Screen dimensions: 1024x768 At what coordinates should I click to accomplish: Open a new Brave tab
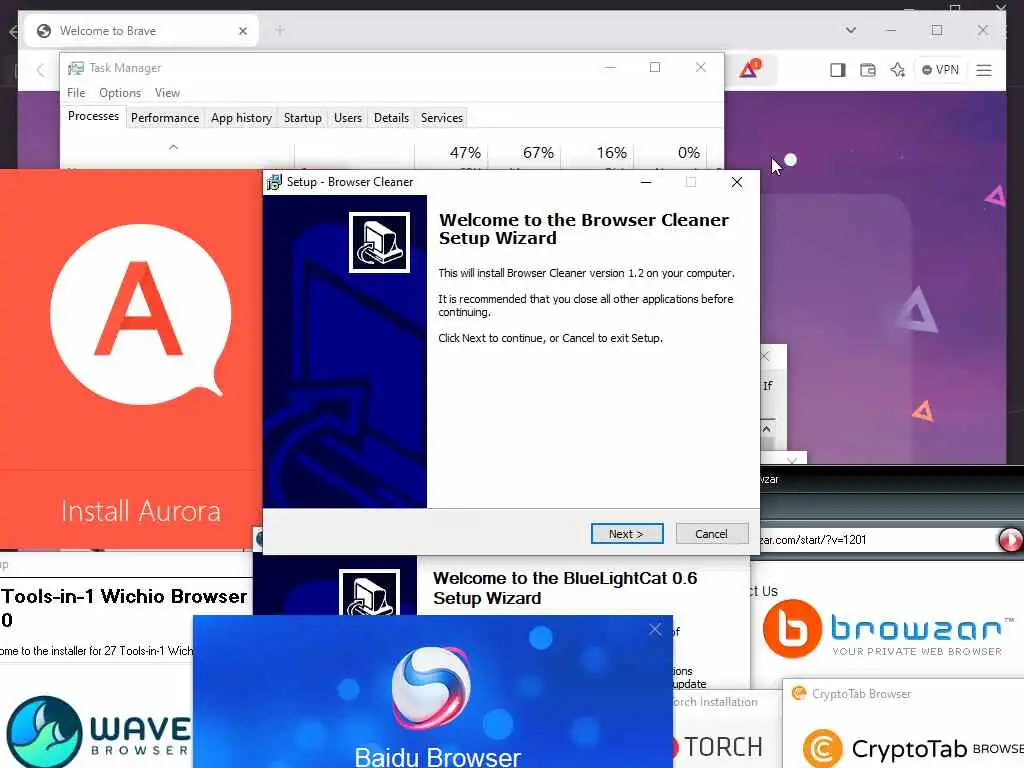tap(280, 30)
